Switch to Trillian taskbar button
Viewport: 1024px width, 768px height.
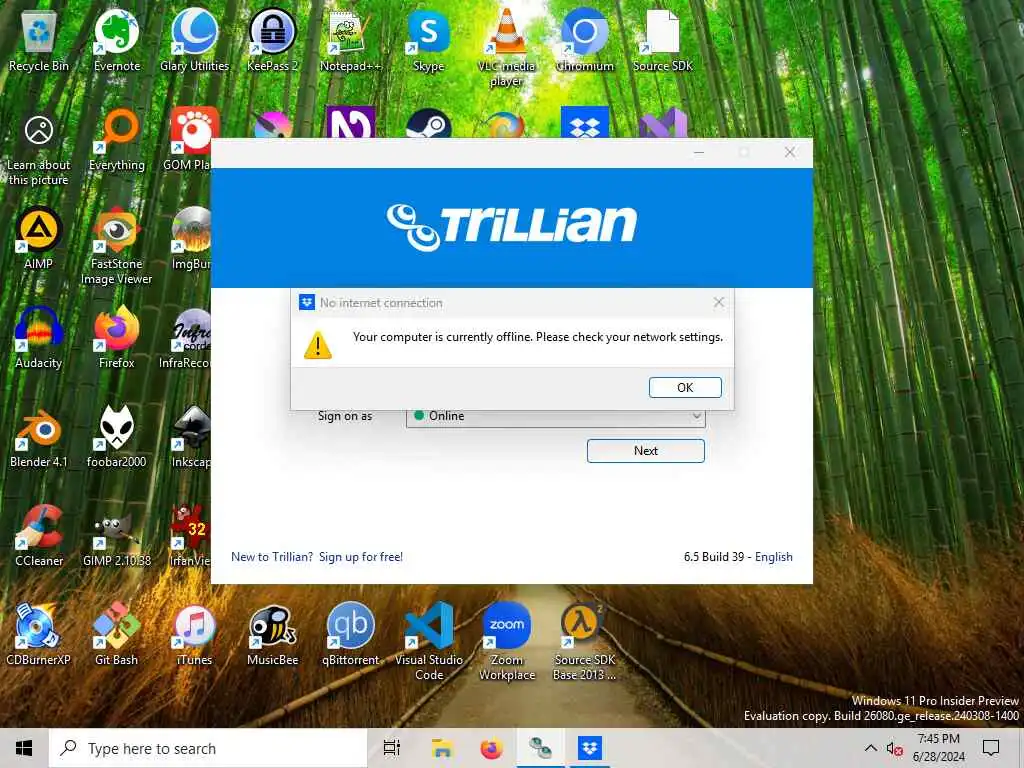pyautogui.click(x=540, y=748)
